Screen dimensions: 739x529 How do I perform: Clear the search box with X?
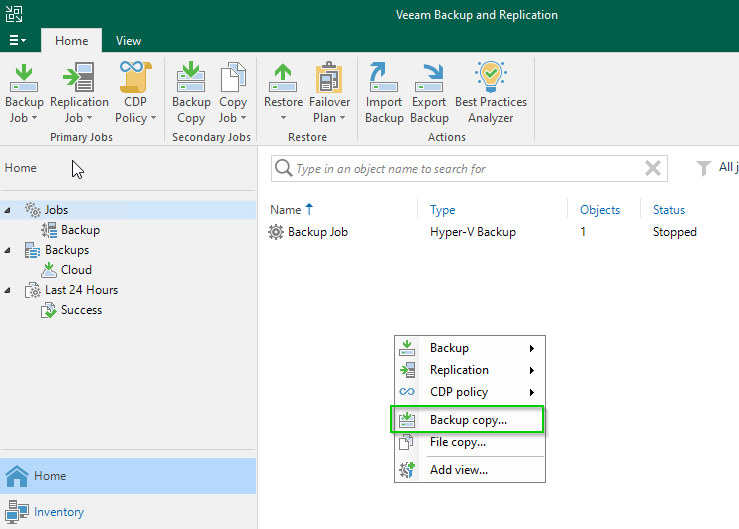(653, 168)
